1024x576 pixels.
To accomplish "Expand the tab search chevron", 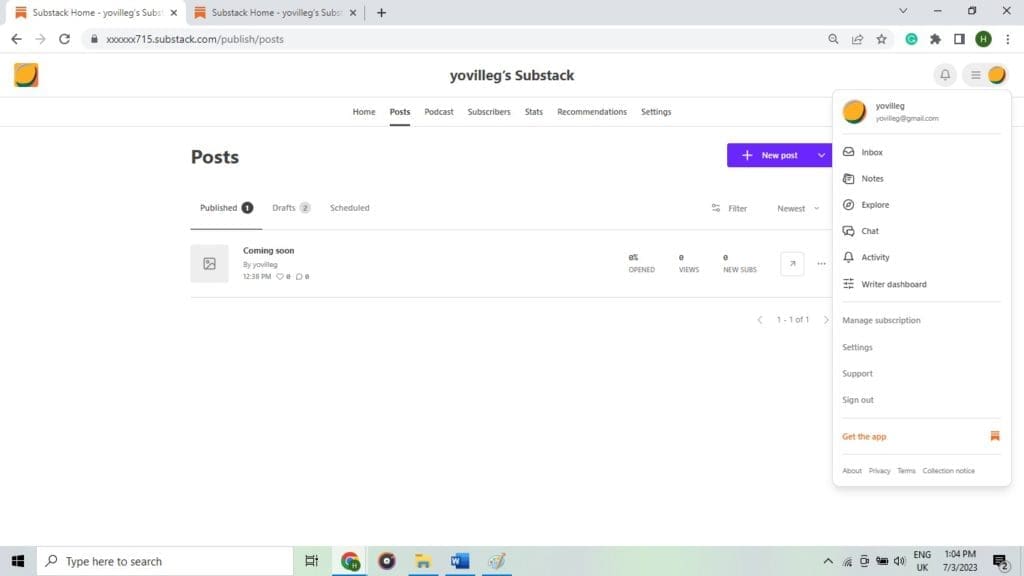I will click(903, 11).
